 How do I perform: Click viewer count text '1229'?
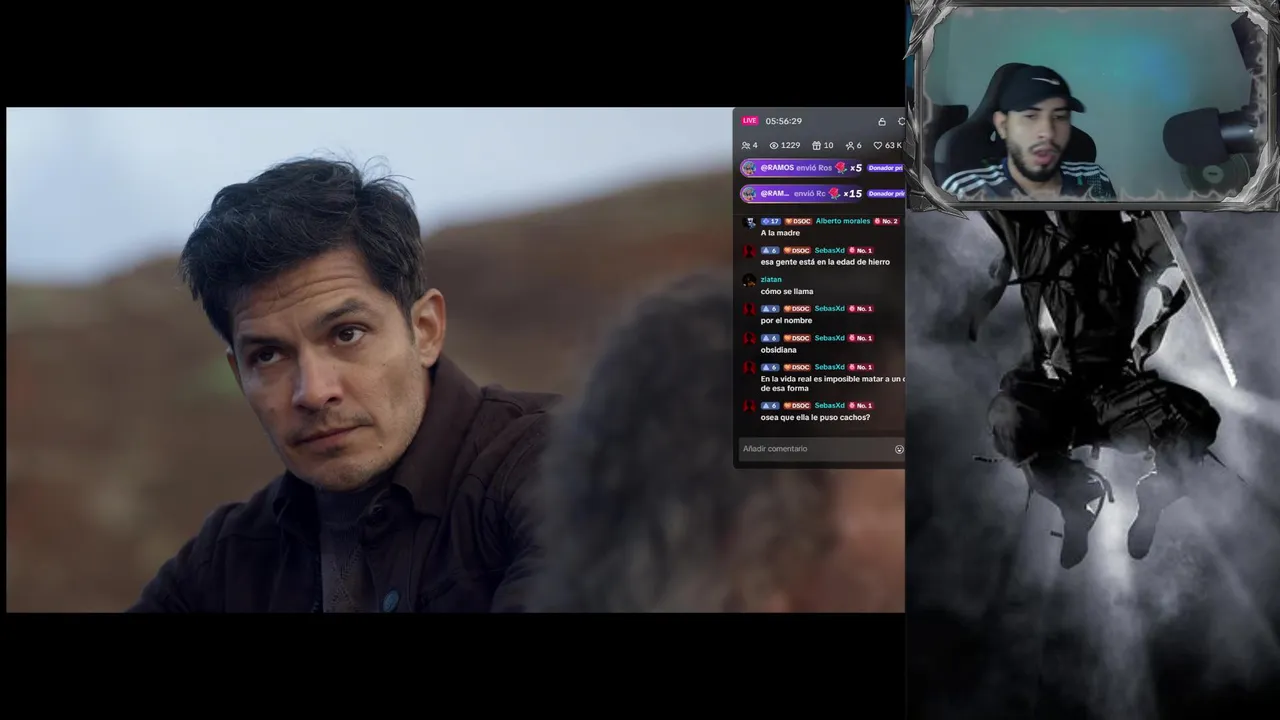790,146
